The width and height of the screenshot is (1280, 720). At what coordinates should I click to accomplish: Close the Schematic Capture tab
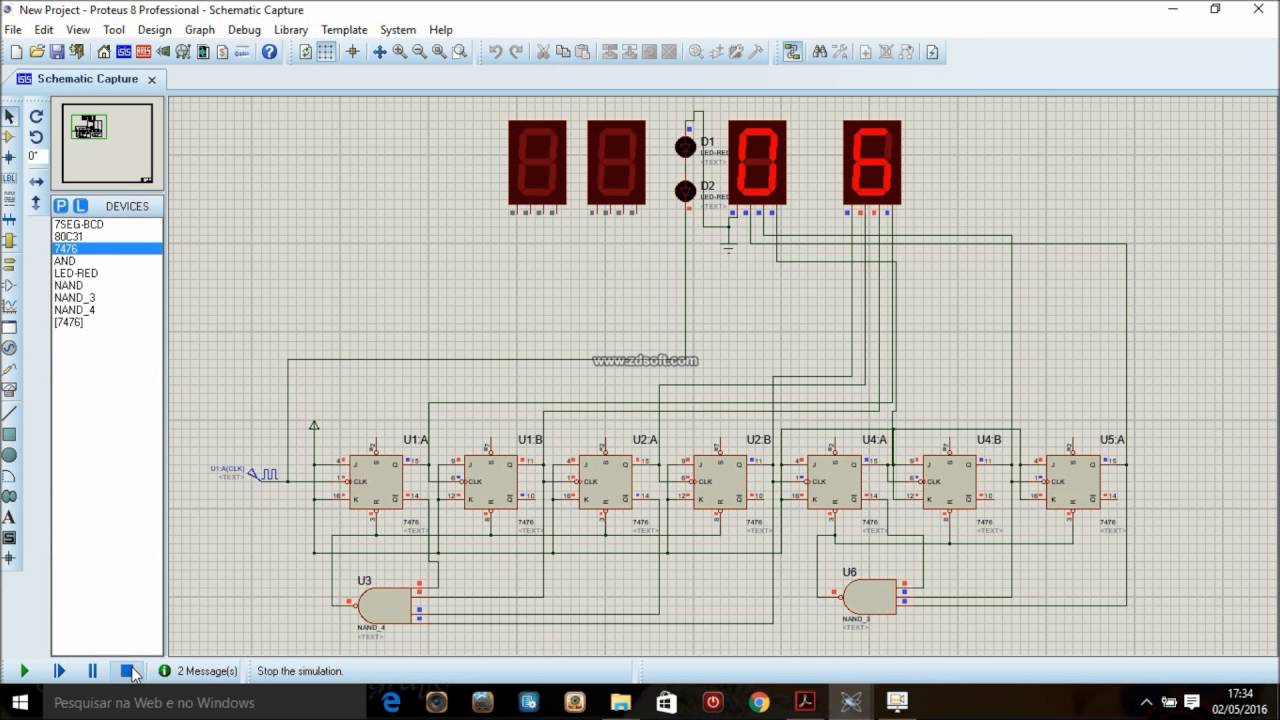click(152, 80)
